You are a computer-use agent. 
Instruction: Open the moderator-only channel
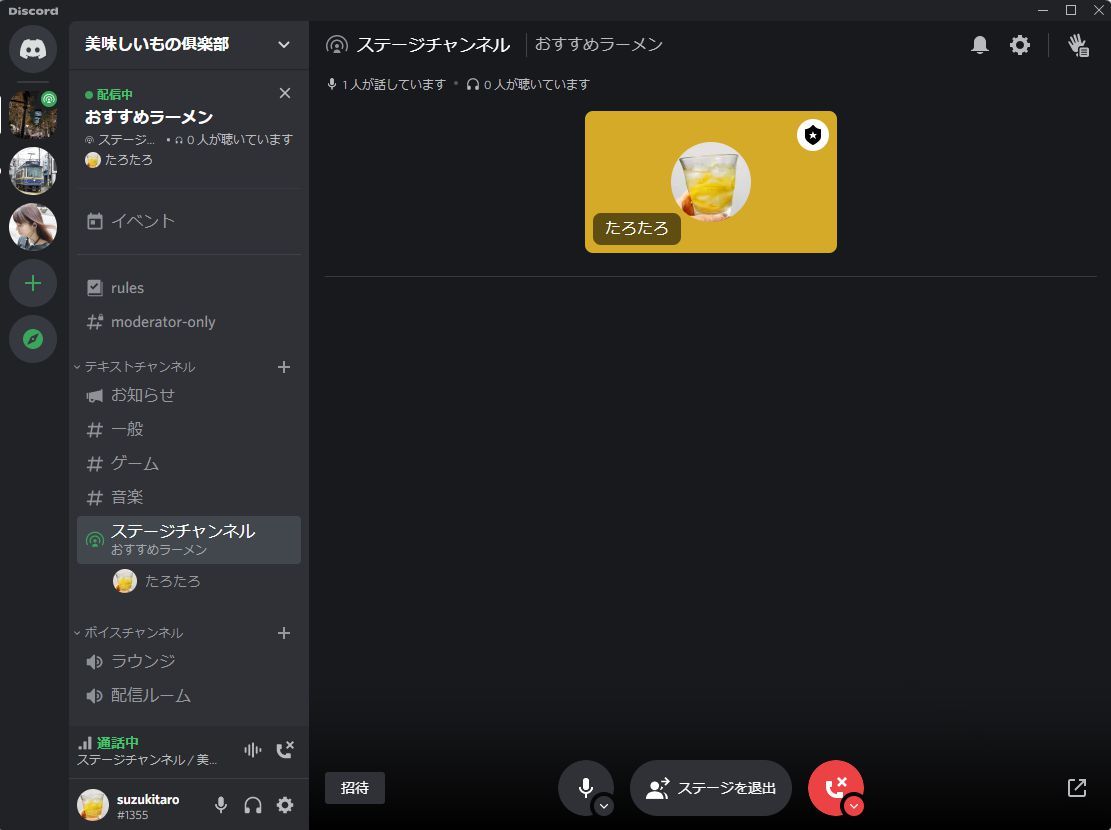[188, 322]
